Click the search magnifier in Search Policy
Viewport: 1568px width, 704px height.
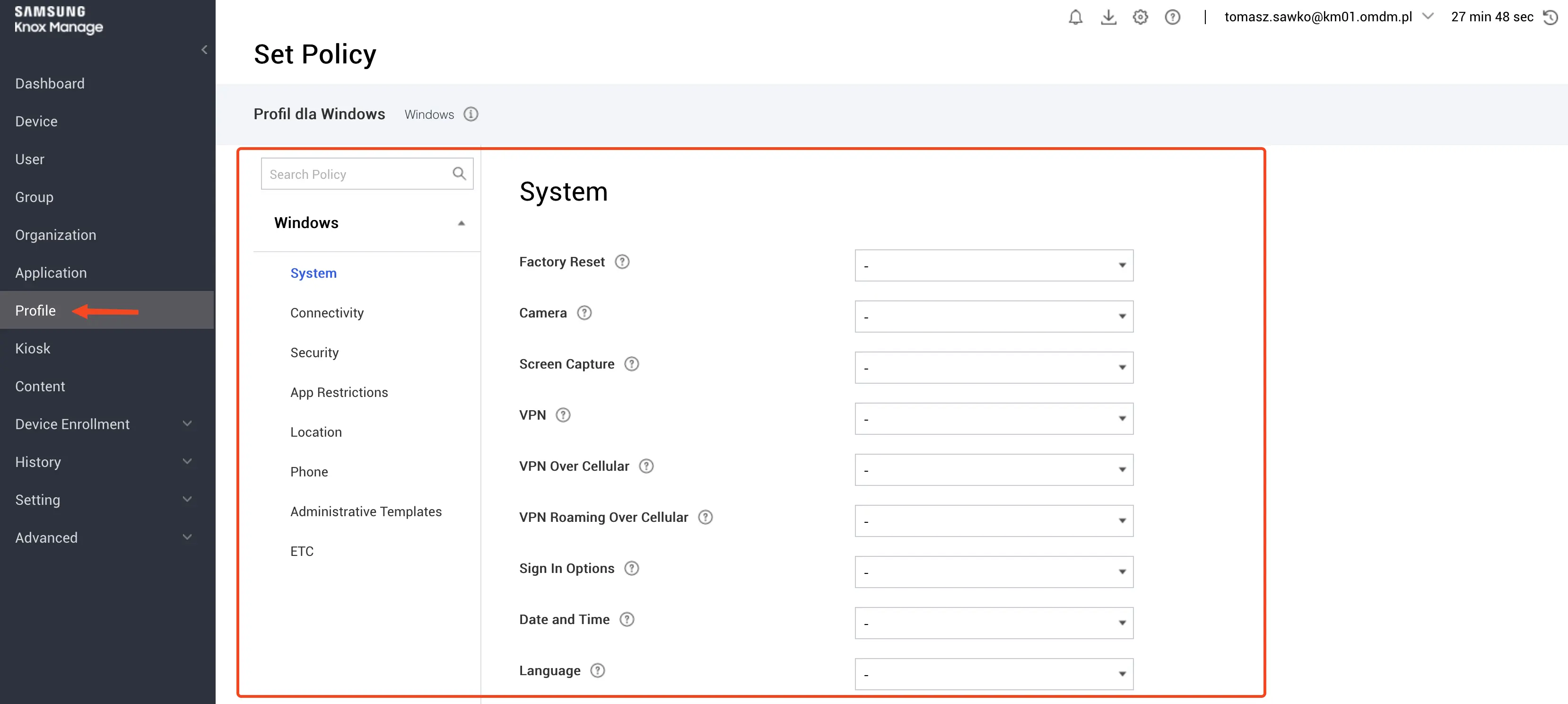[x=459, y=174]
